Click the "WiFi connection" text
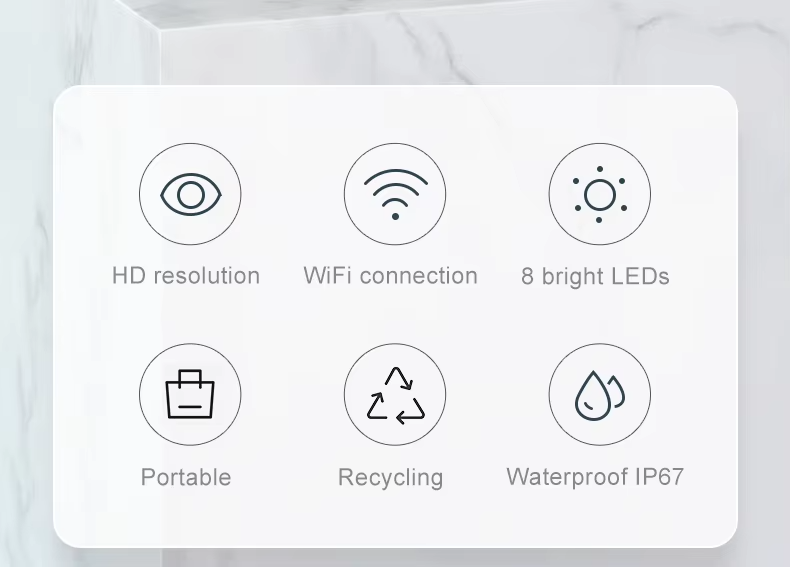The image size is (790, 567). tap(390, 276)
